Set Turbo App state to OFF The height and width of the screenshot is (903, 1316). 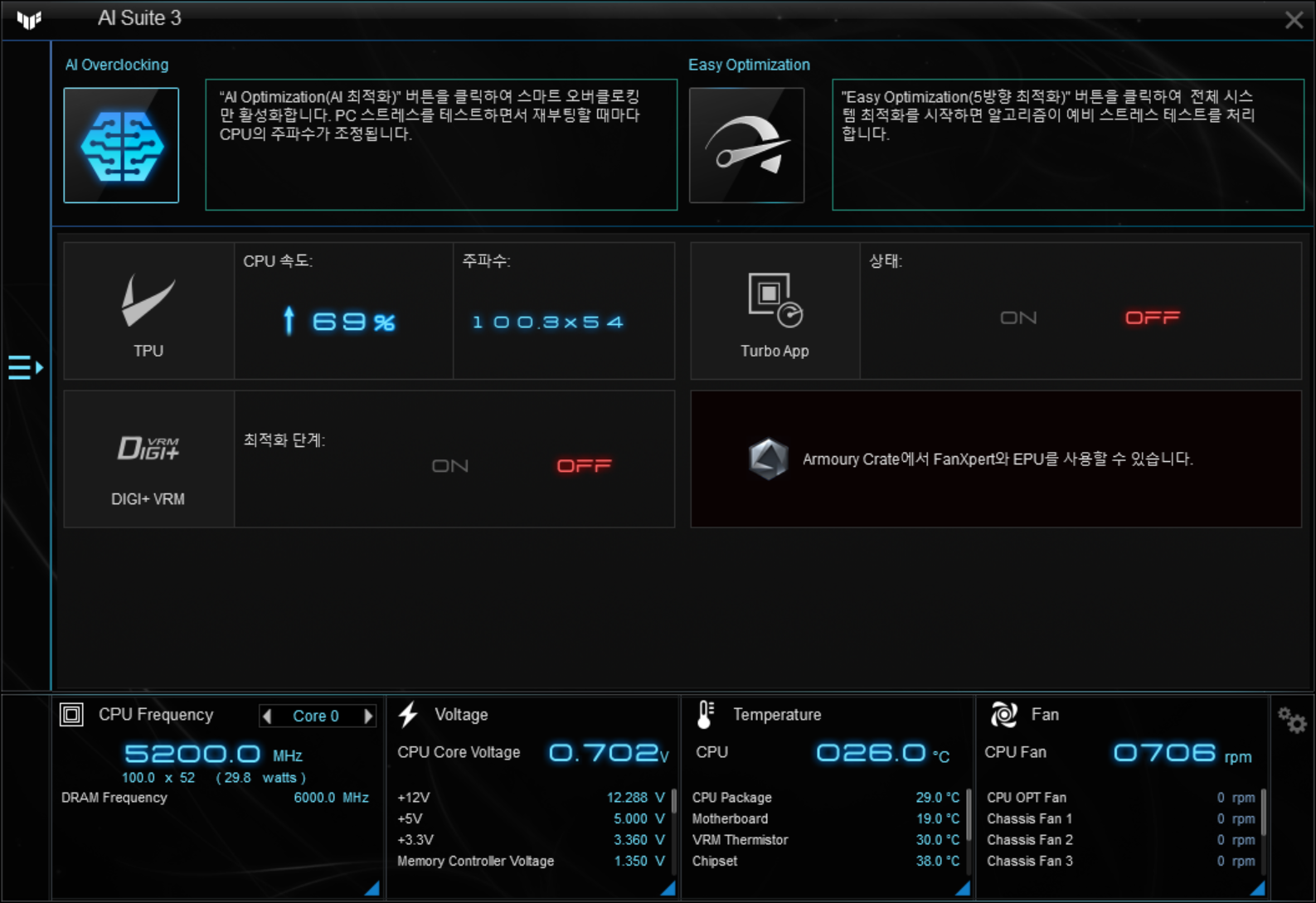click(x=1152, y=318)
